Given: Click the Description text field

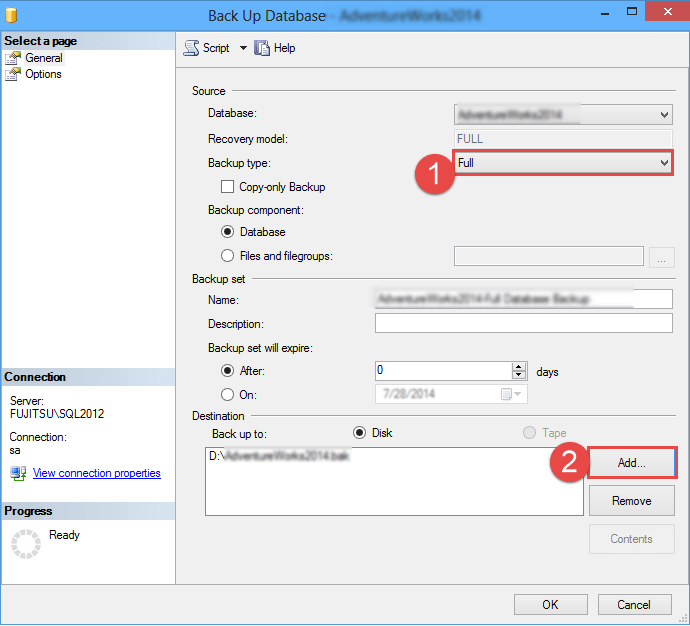Looking at the screenshot, I should click(523, 323).
